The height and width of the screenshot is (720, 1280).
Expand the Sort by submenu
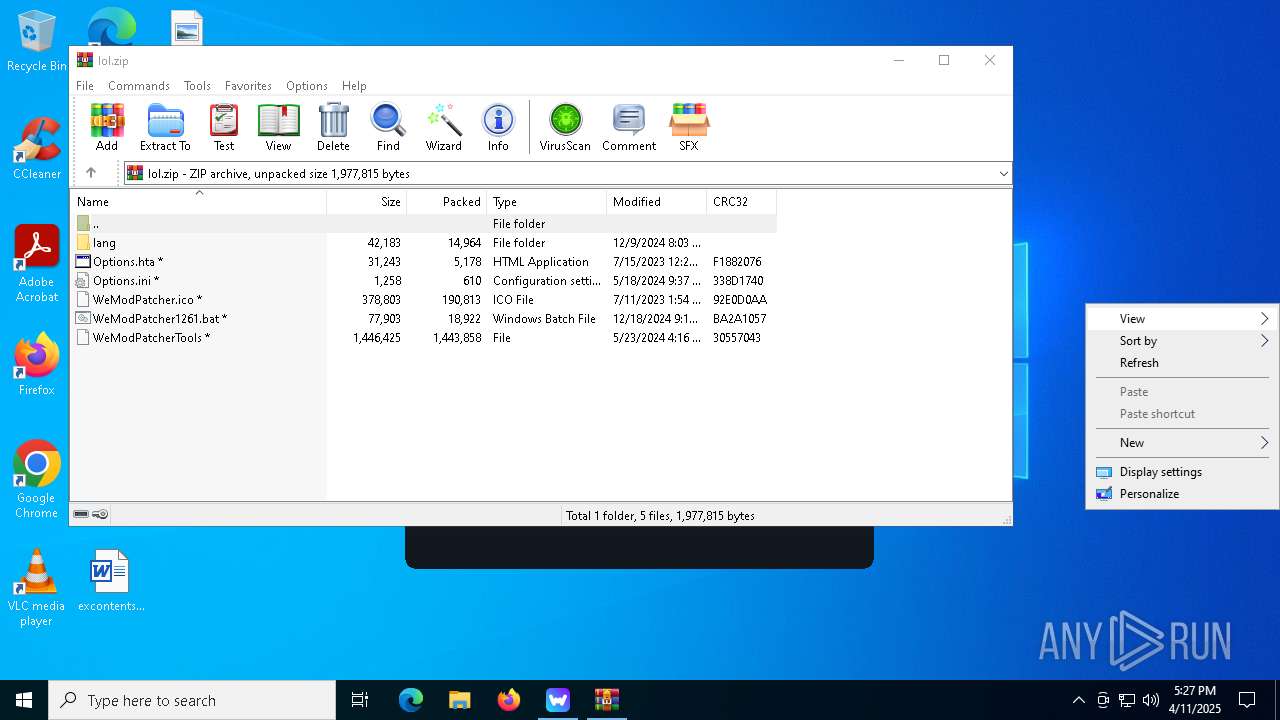click(1181, 341)
